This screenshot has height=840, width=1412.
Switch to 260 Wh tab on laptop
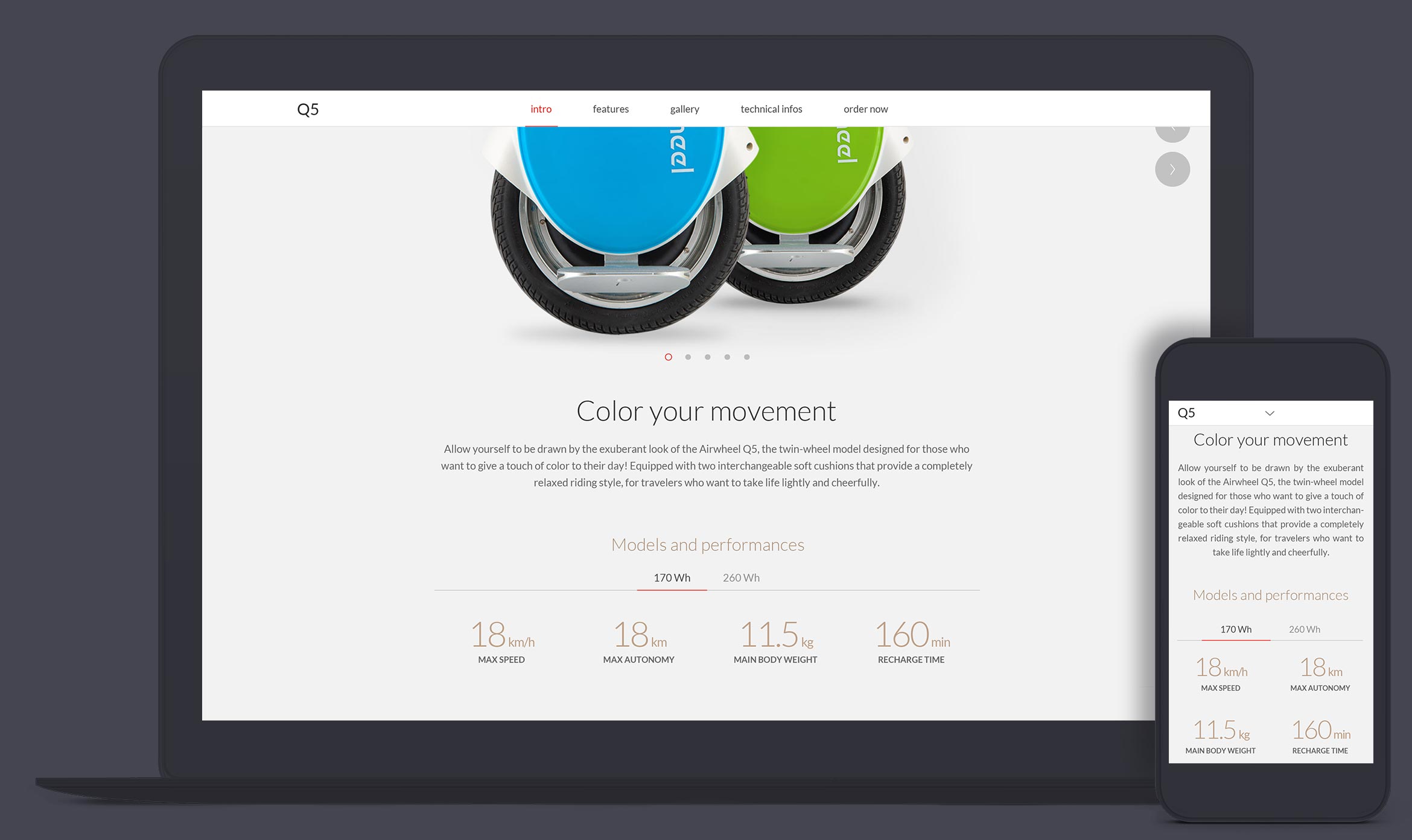click(x=741, y=578)
